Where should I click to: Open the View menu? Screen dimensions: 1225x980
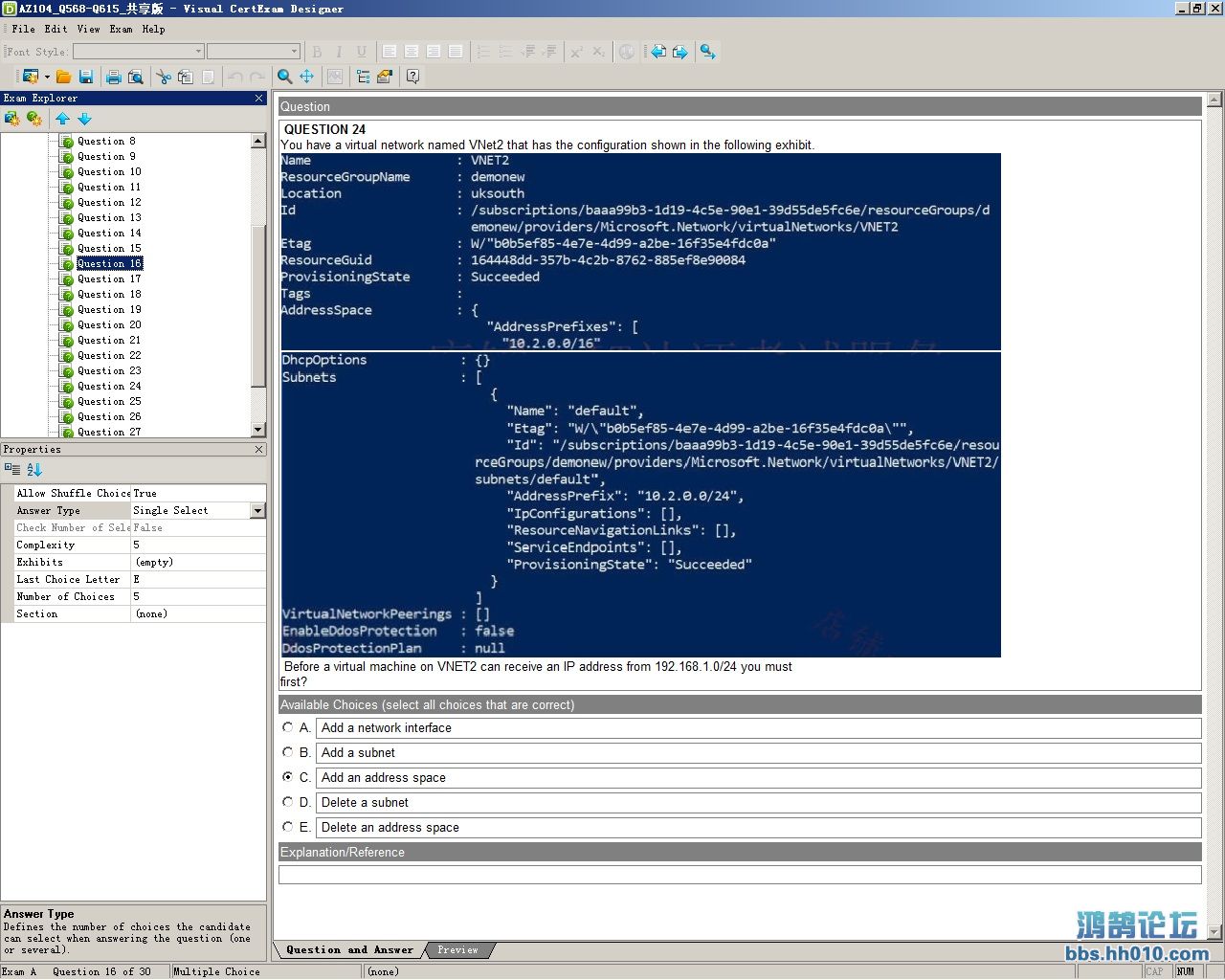tap(89, 29)
